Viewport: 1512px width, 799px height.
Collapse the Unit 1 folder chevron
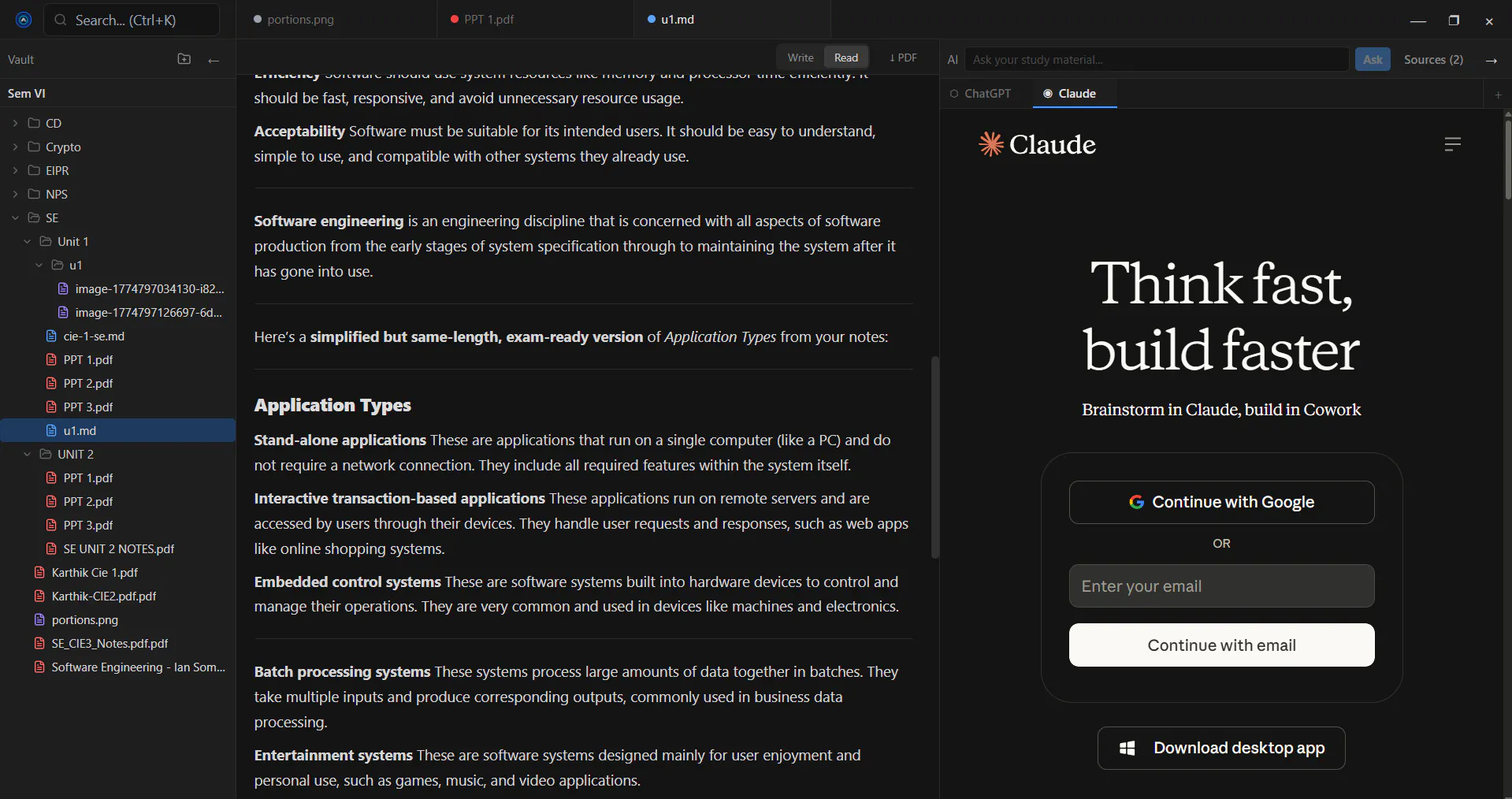(27, 241)
